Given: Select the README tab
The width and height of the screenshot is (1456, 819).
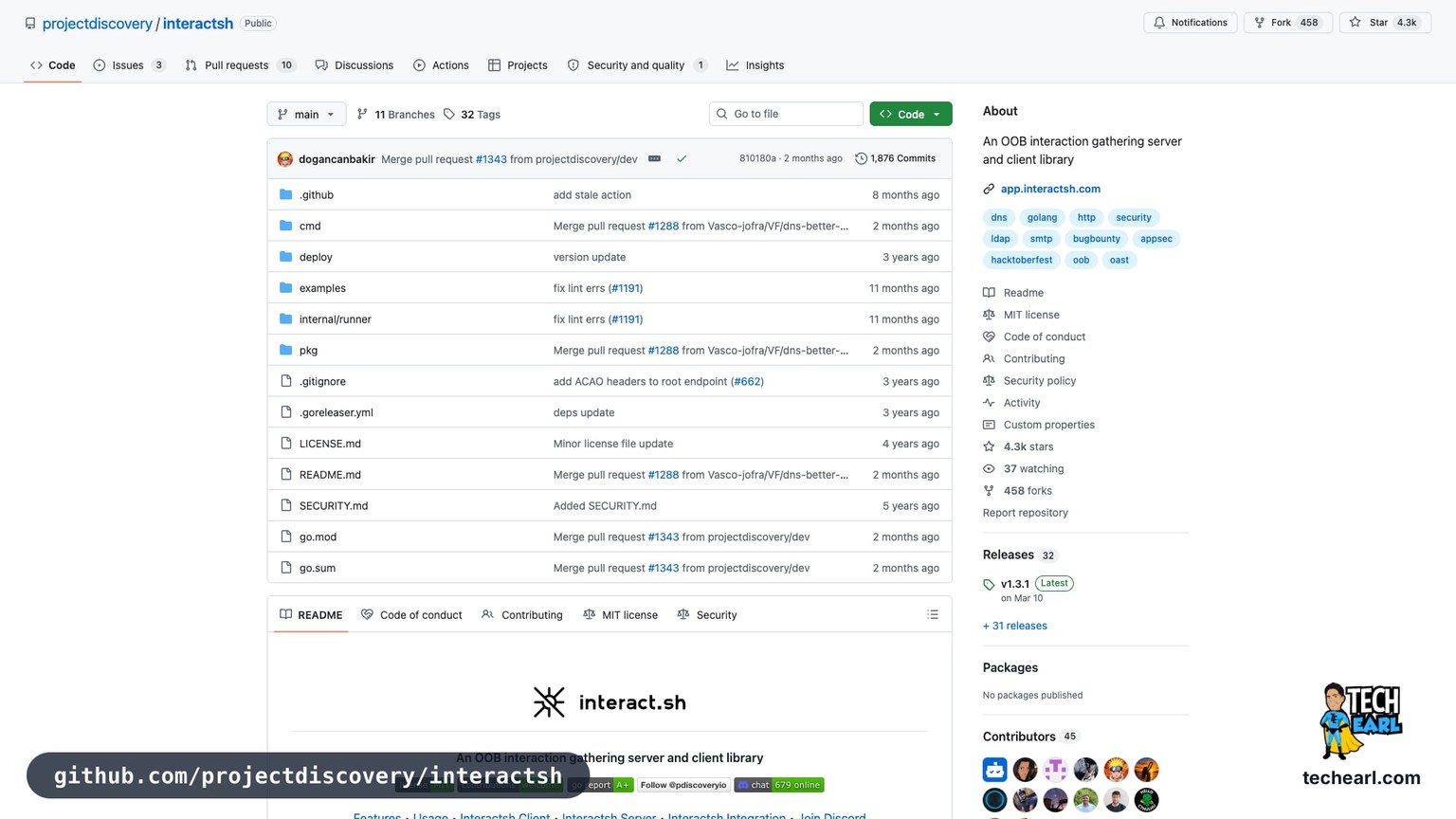Looking at the screenshot, I should click(x=311, y=614).
